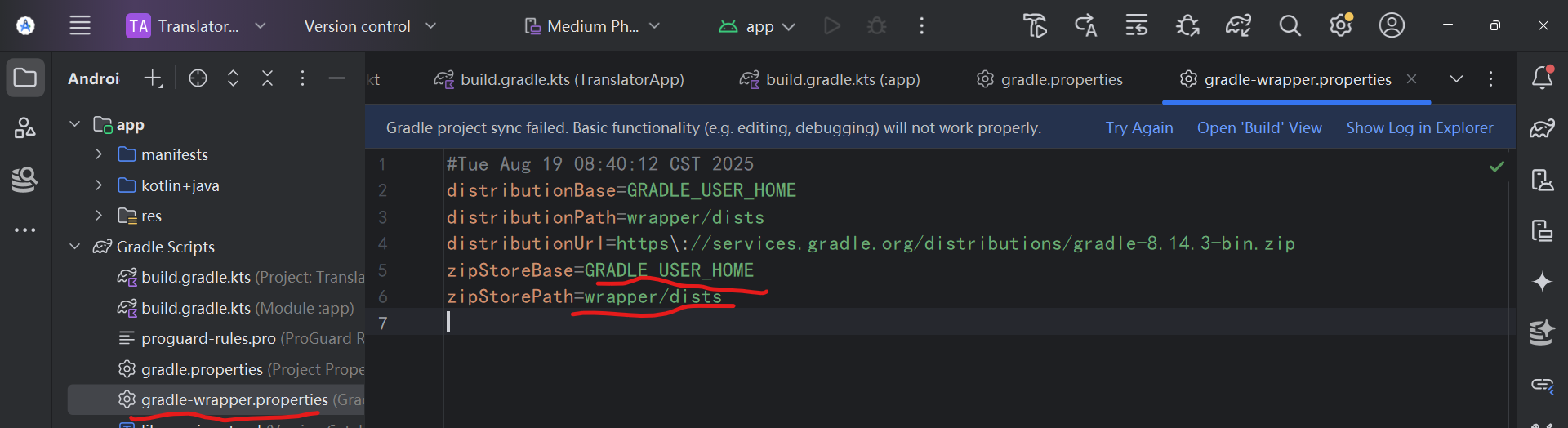Image resolution: width=1568 pixels, height=428 pixels.
Task: Open the More Actions toolbar menu
Action: coord(922,26)
